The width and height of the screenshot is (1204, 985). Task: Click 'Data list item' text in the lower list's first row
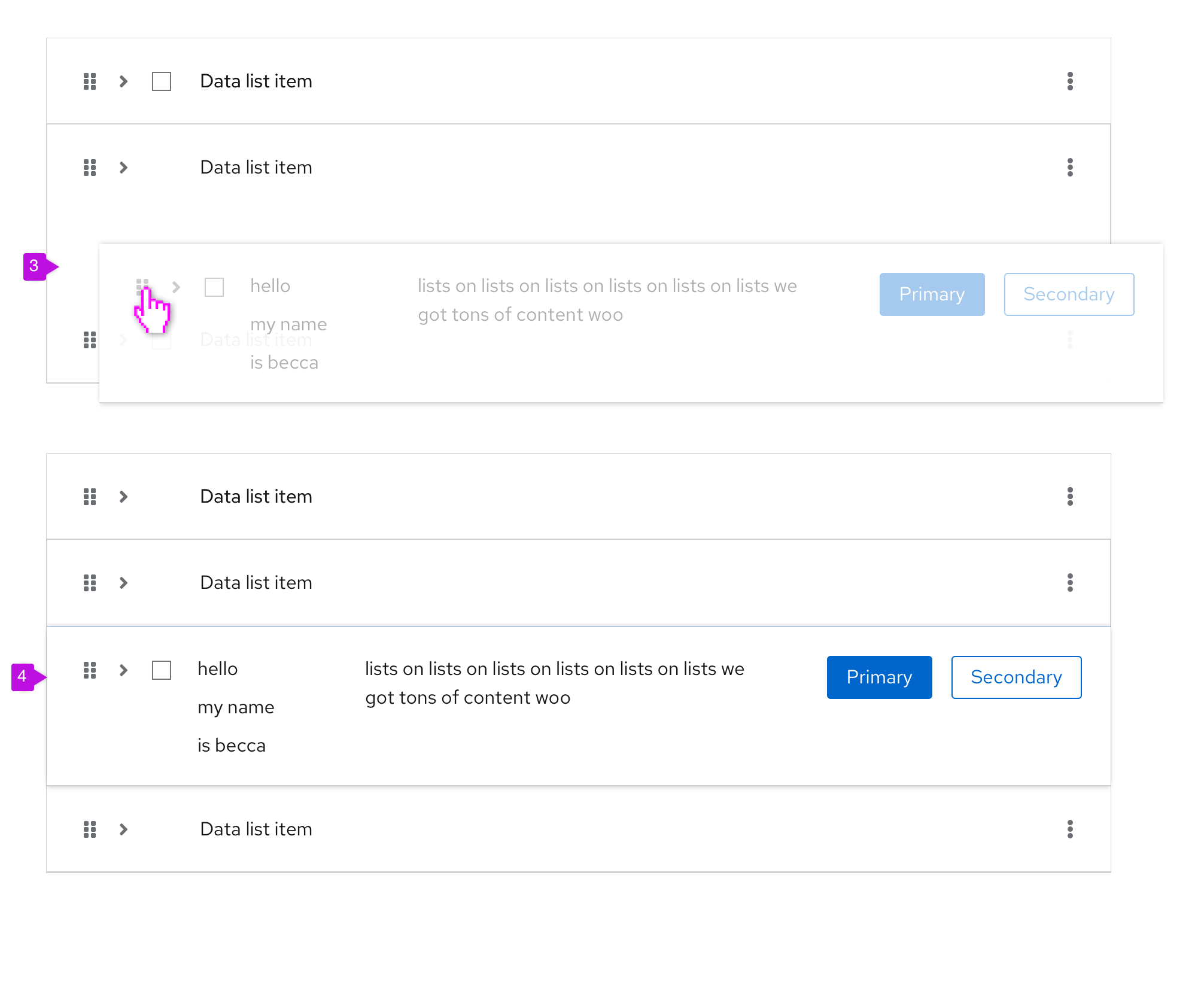coord(256,497)
